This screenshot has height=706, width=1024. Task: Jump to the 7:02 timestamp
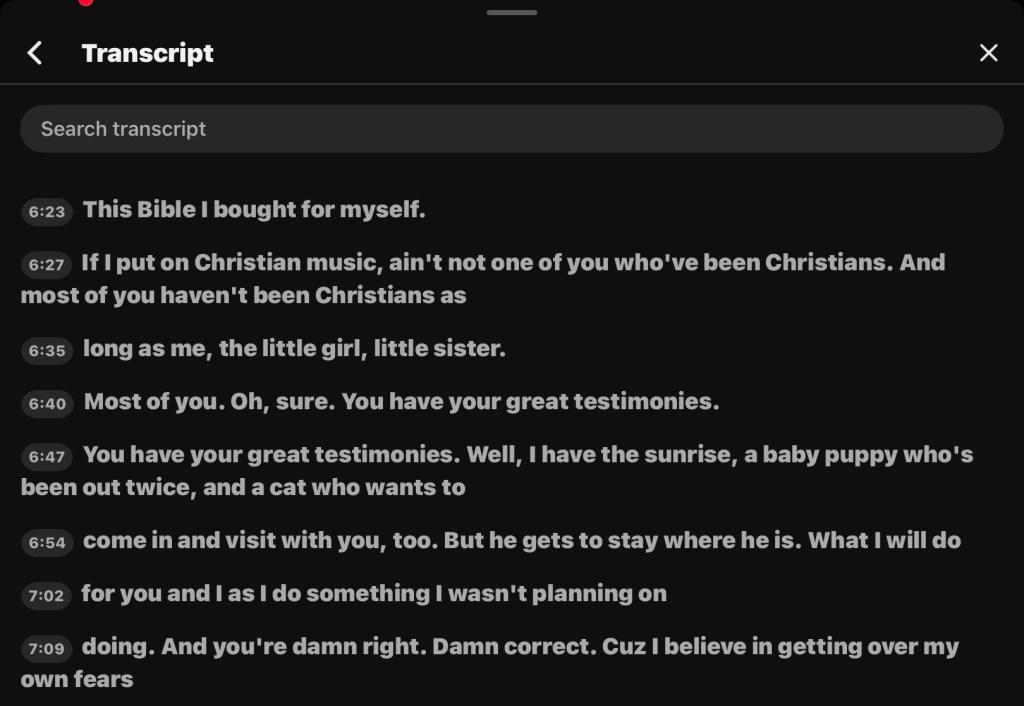(x=46, y=595)
